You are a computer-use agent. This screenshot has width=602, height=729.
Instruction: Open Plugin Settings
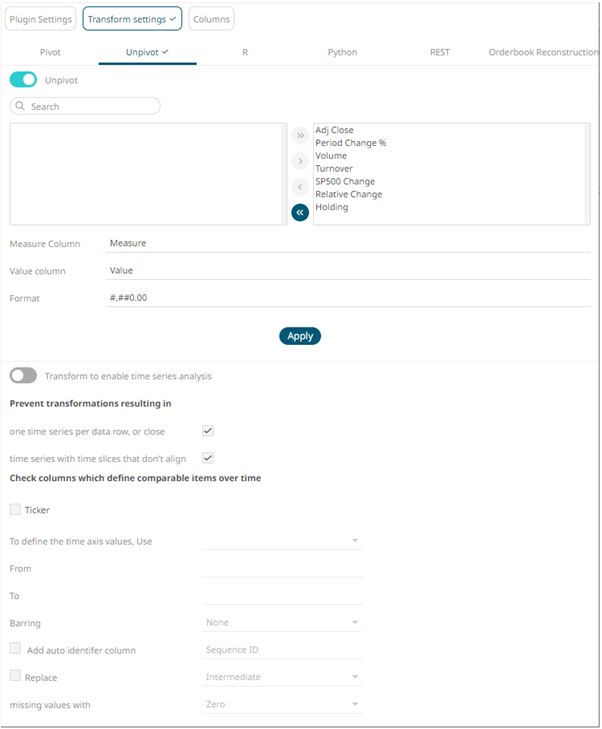(41, 19)
